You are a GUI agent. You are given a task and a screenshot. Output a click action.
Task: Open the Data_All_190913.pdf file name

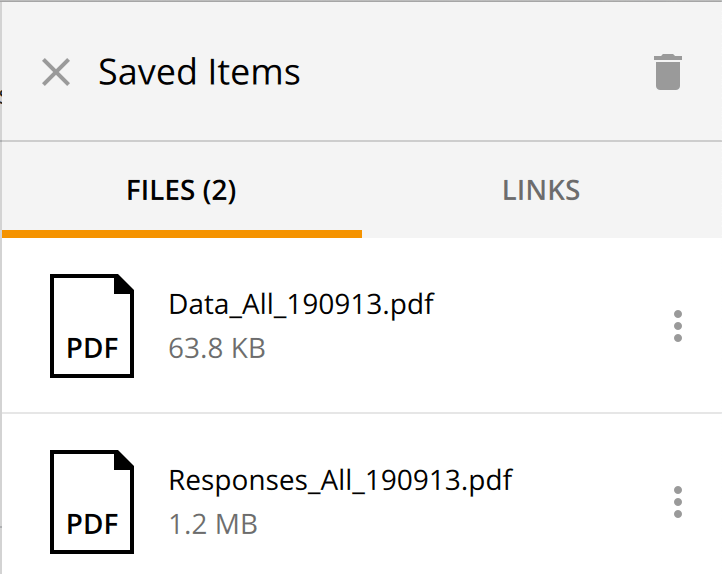301,304
